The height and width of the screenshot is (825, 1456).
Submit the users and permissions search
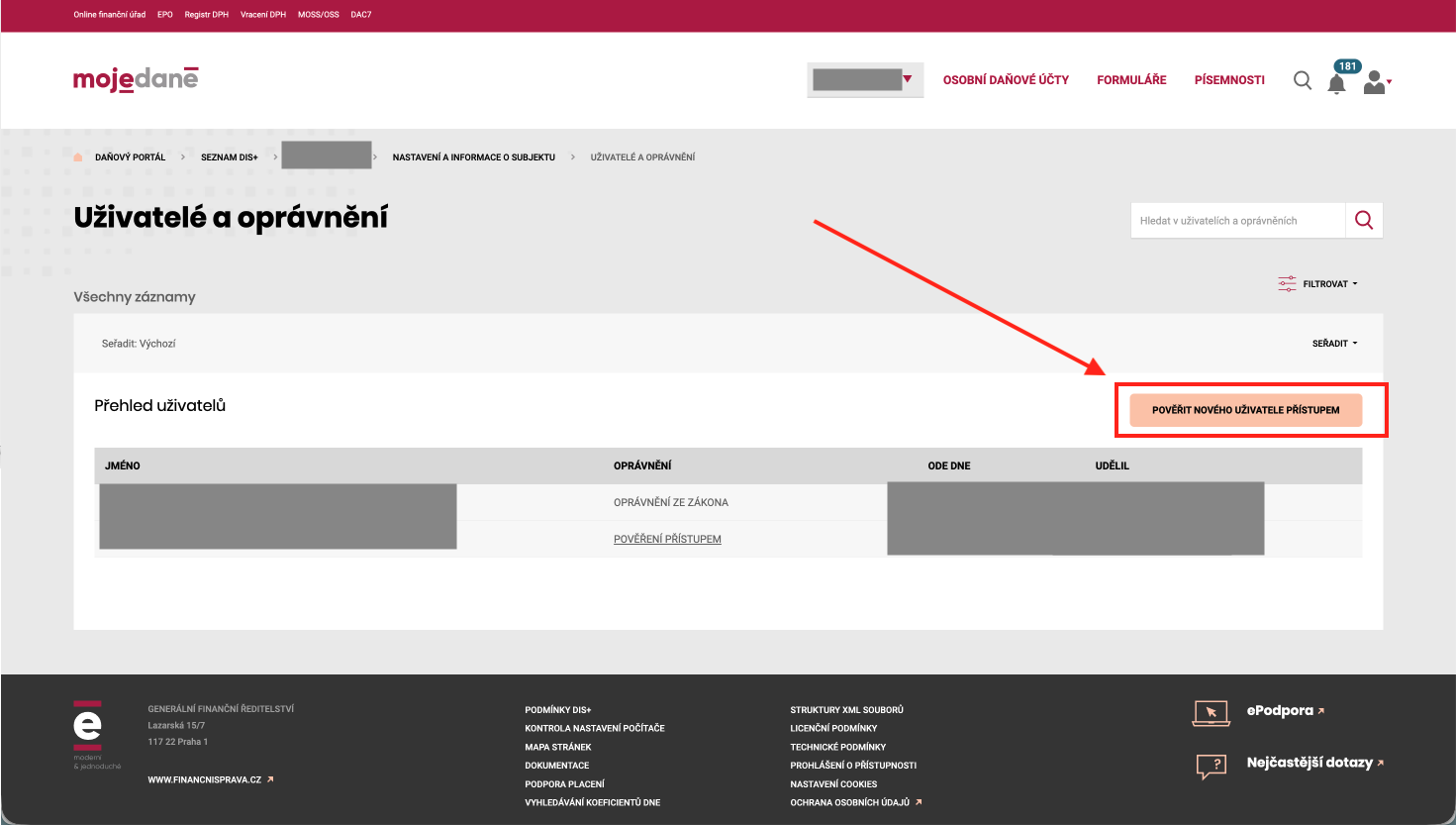(x=1364, y=221)
